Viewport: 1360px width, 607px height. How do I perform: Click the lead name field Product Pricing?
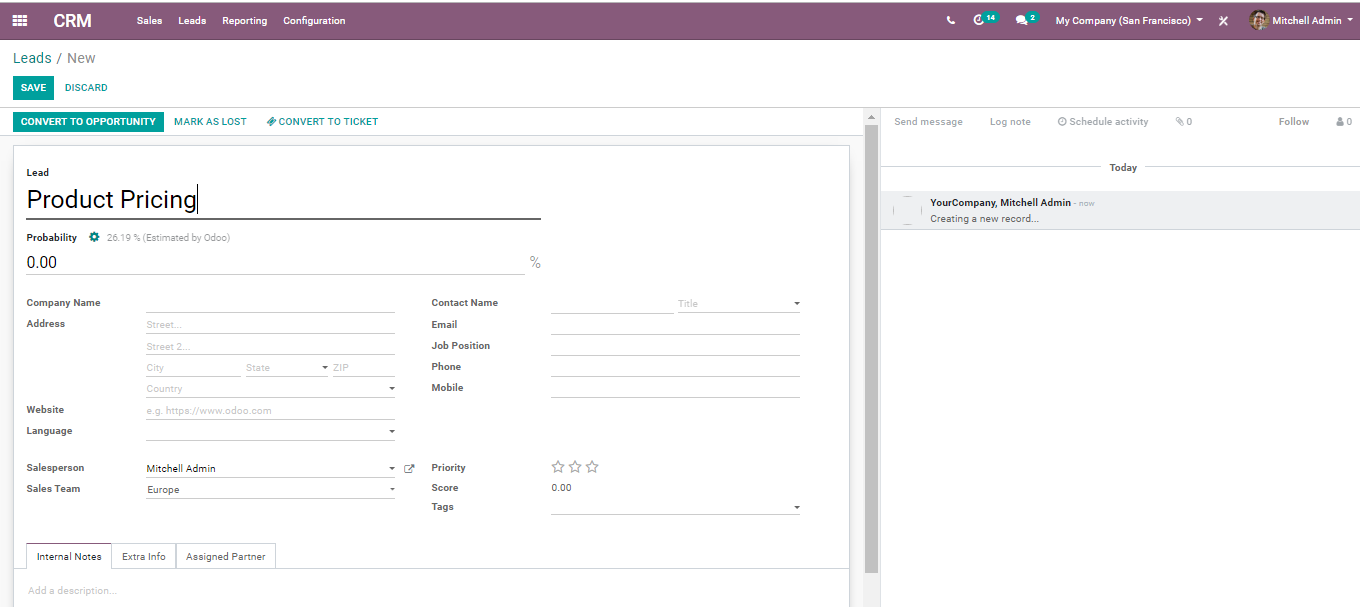coord(283,200)
